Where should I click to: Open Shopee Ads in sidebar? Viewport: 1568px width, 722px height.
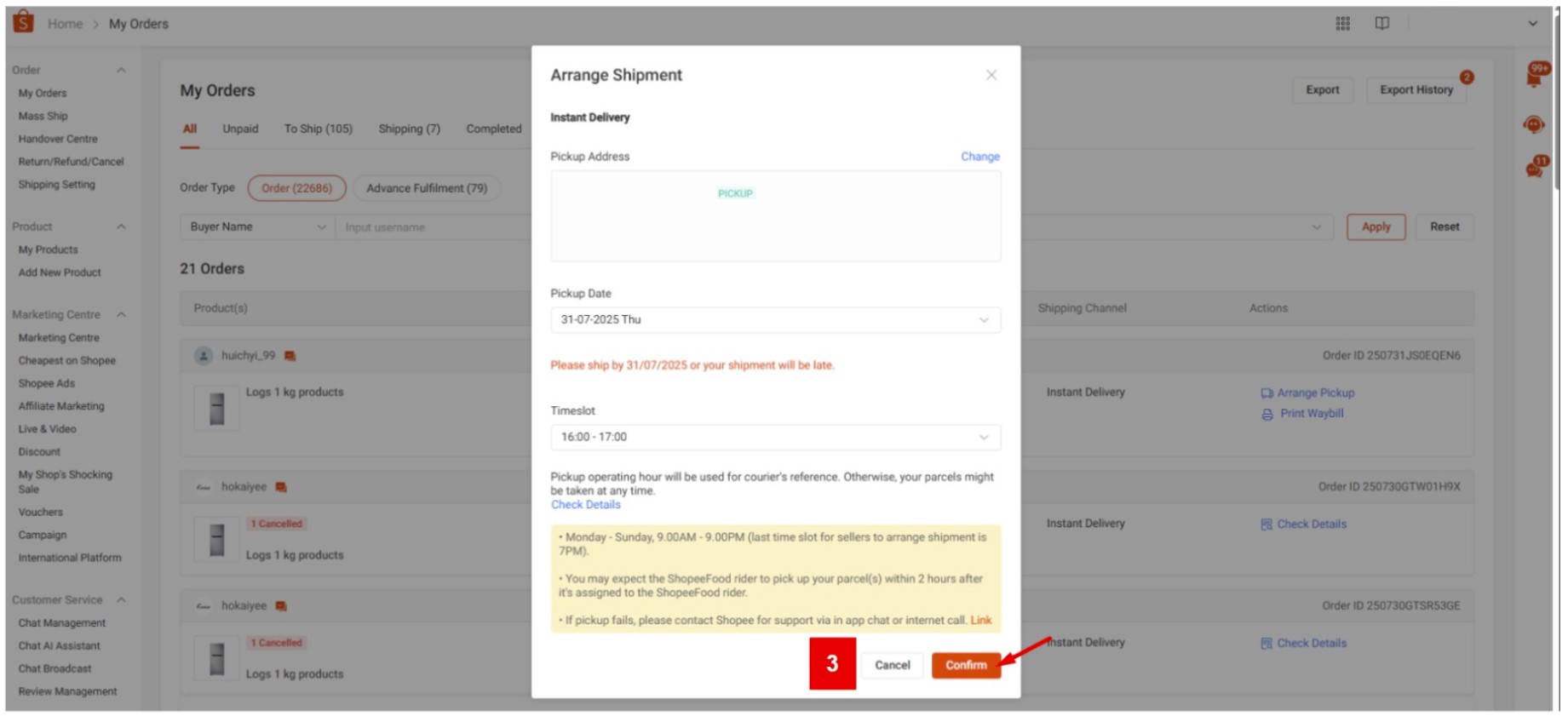(x=47, y=384)
